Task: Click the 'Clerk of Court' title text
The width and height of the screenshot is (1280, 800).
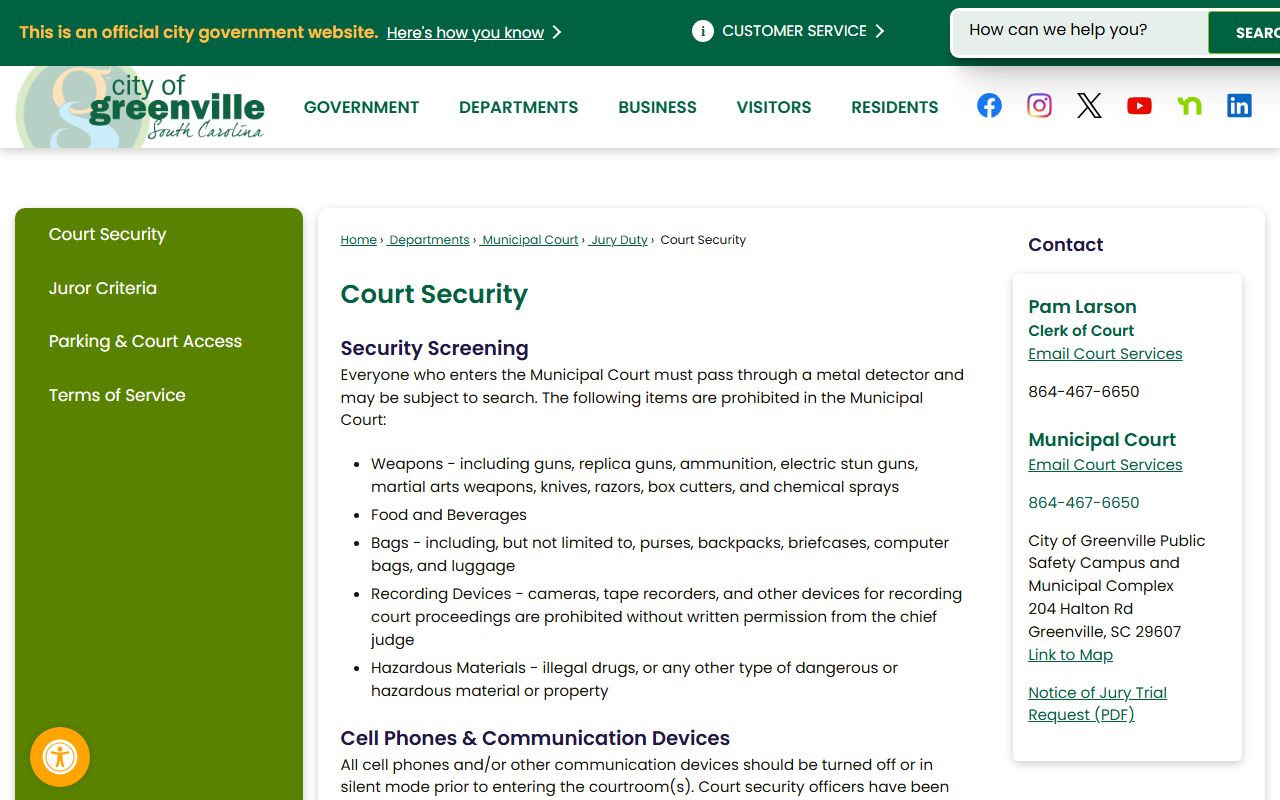Action: coord(1081,331)
